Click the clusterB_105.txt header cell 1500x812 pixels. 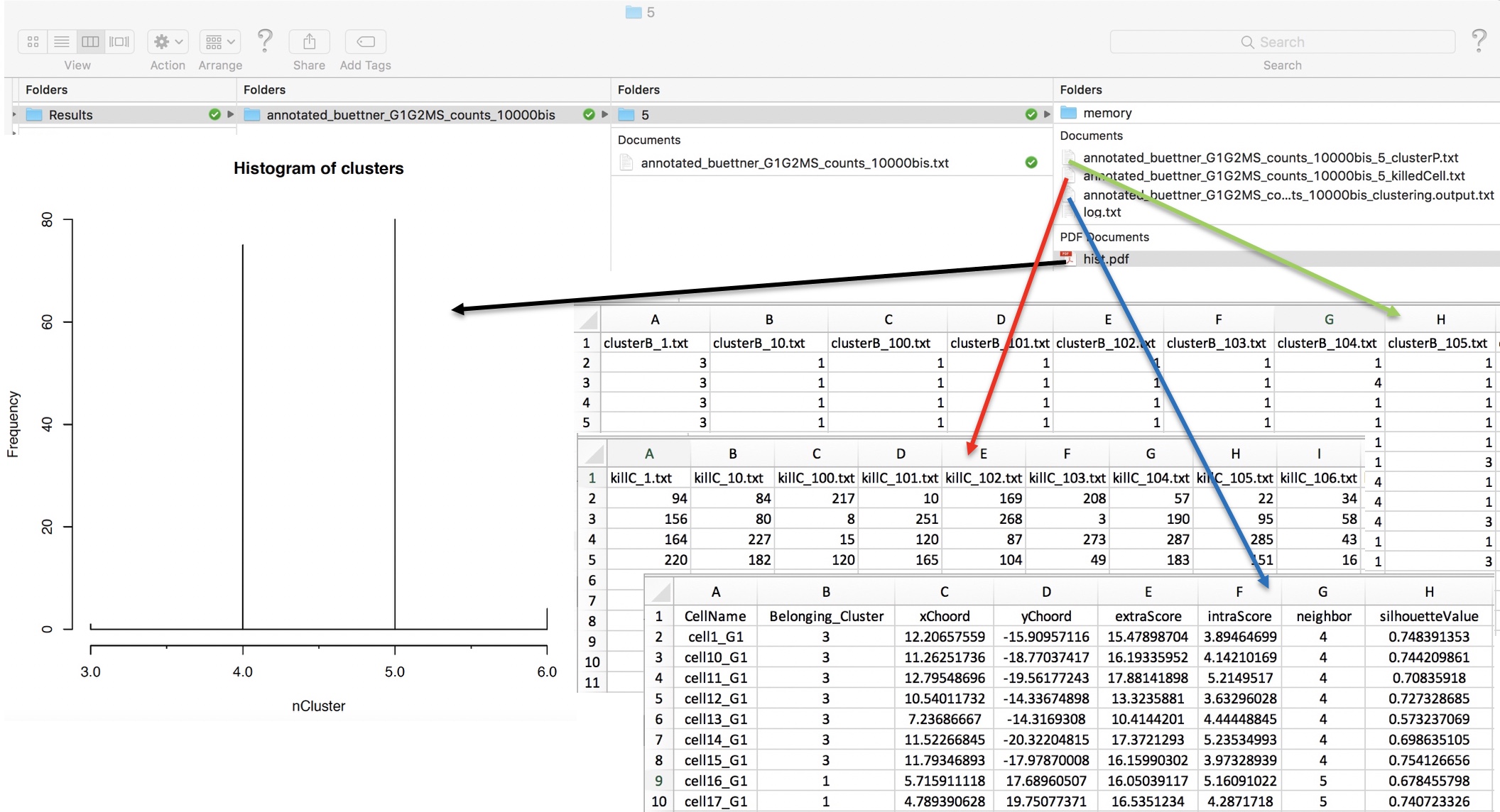click(1440, 343)
